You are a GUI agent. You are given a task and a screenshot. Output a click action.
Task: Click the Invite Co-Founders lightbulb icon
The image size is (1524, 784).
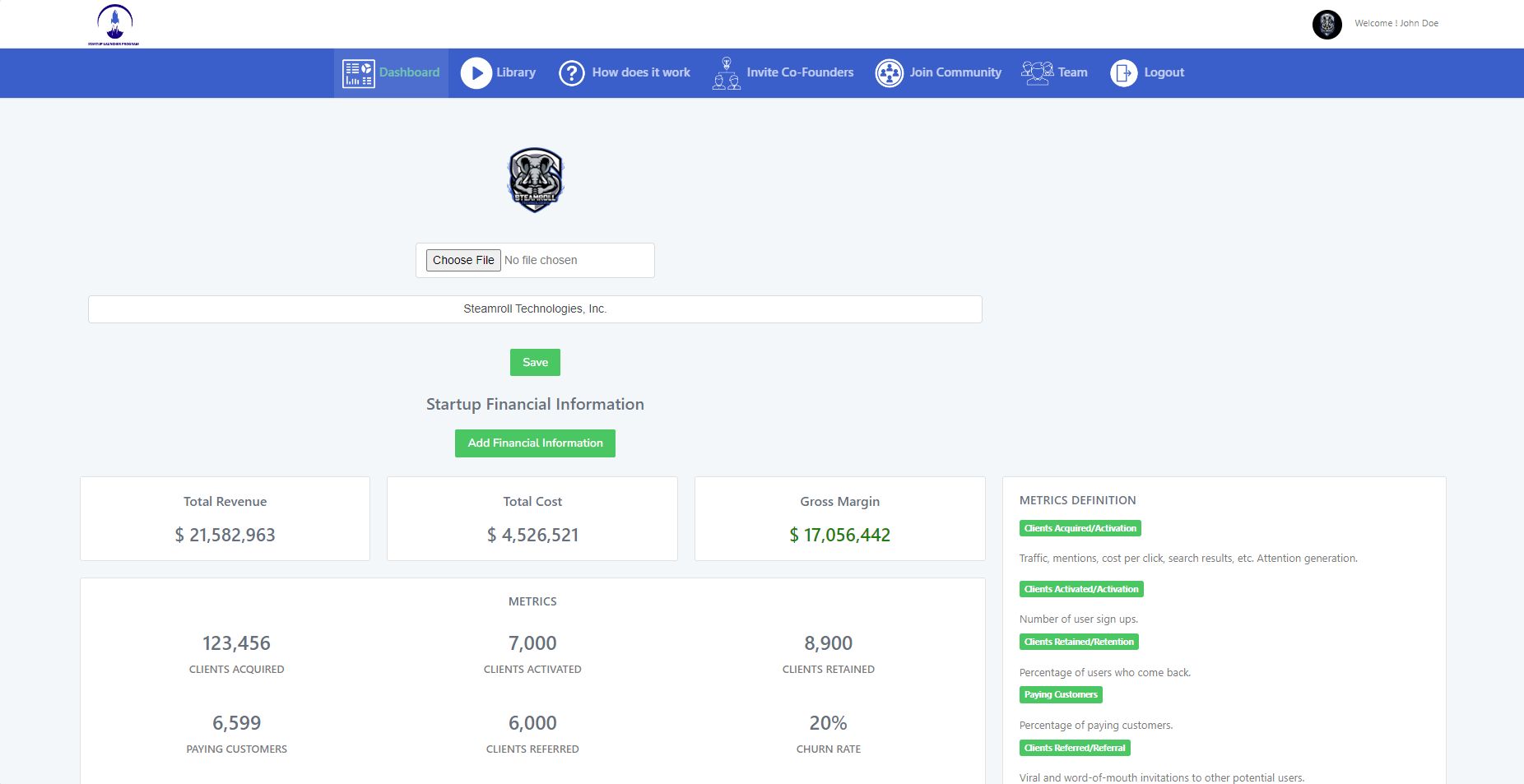[x=726, y=73]
